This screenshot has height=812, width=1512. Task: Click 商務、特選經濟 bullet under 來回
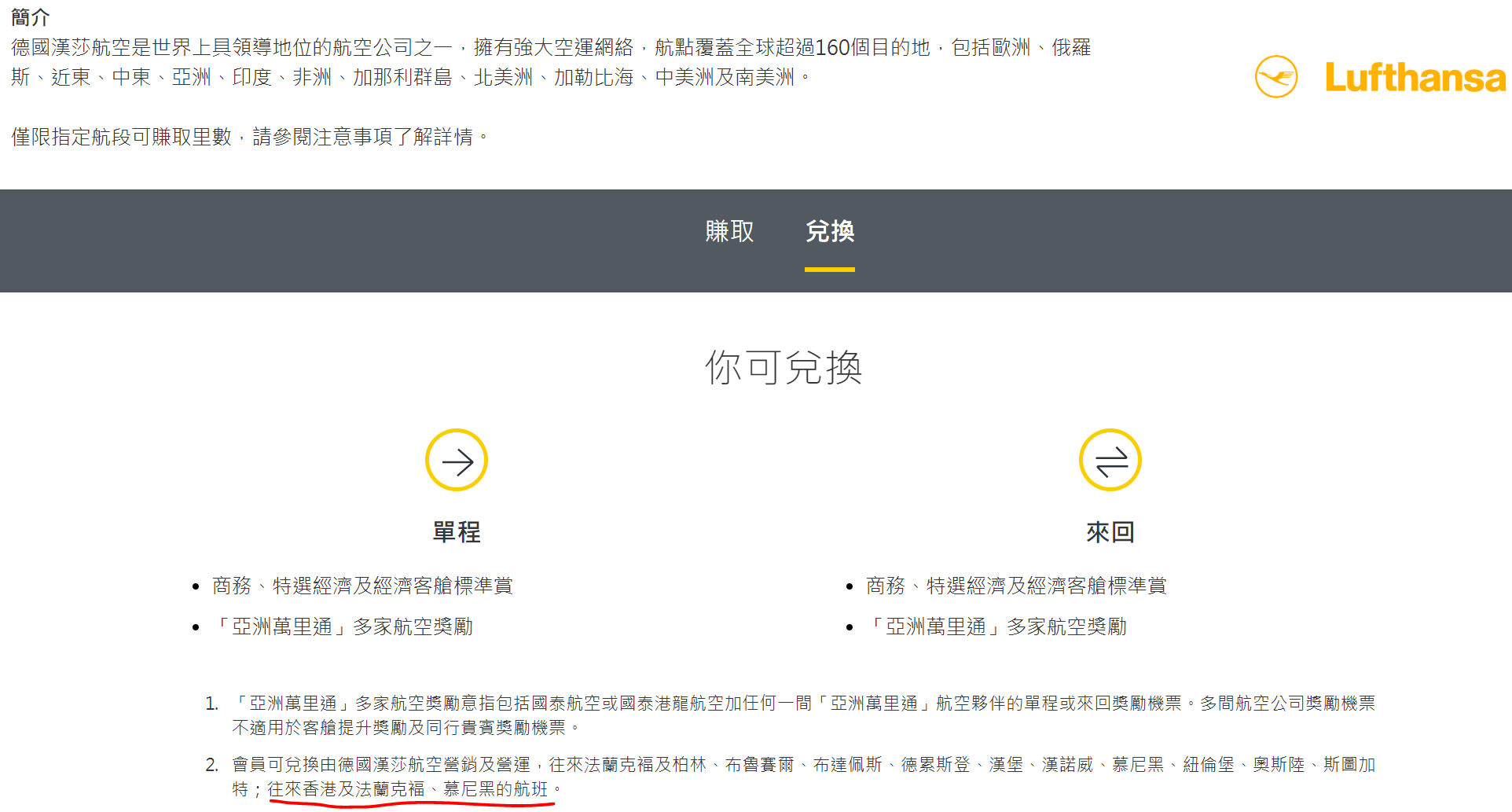1016,586
